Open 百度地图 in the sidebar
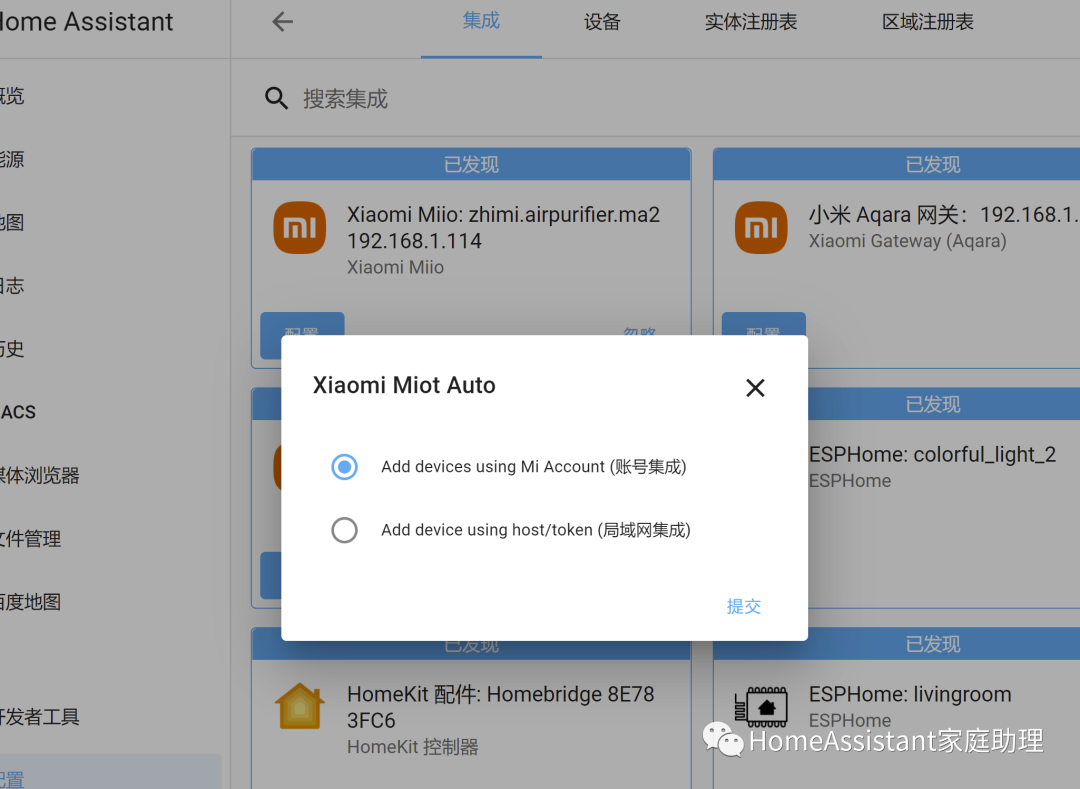This screenshot has height=789, width=1080. click(x=30, y=602)
